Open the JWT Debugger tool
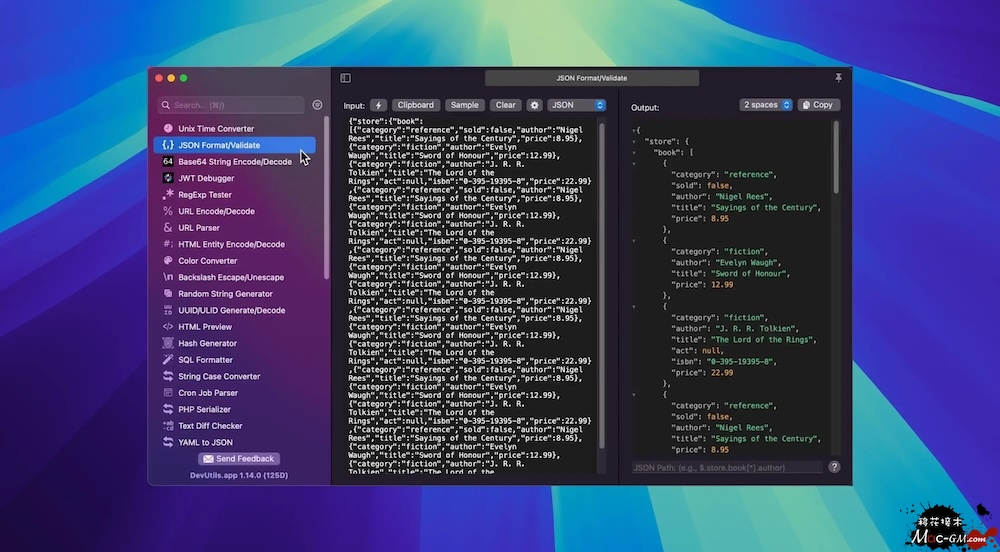 [206, 178]
